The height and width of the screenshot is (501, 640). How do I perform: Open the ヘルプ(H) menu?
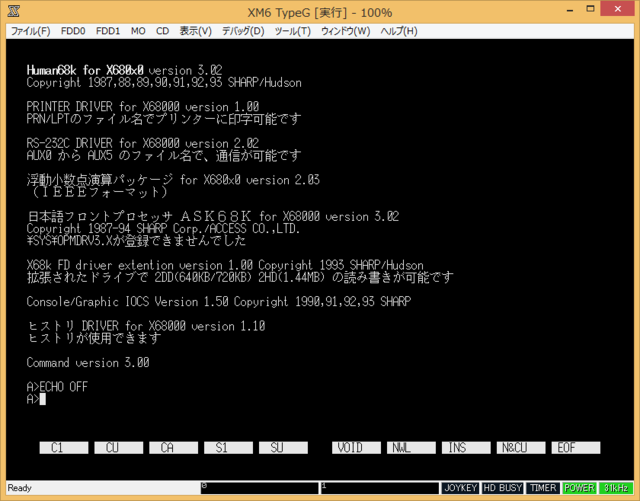(399, 31)
